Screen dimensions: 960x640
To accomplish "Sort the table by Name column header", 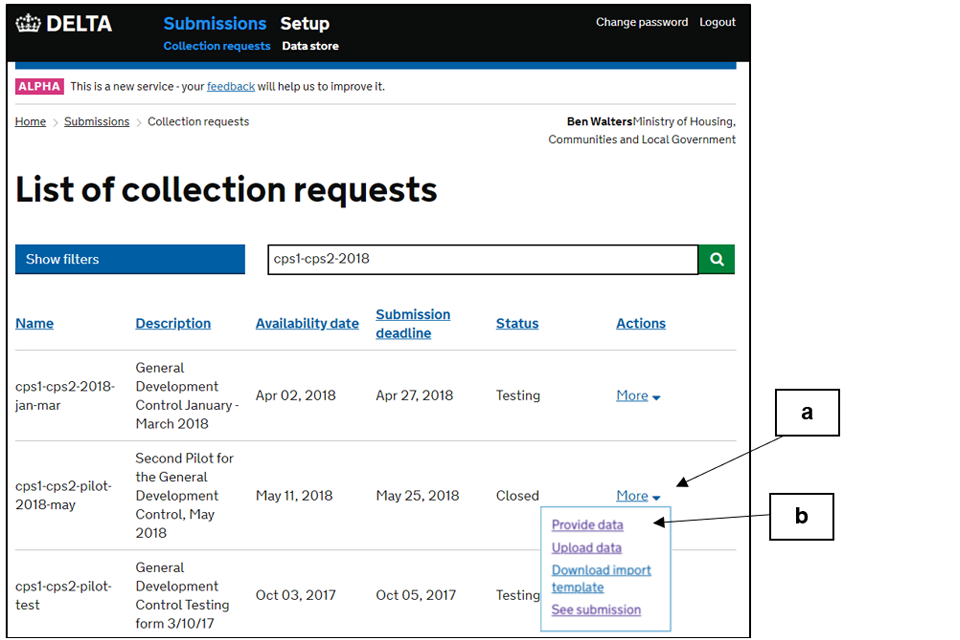I will [35, 324].
